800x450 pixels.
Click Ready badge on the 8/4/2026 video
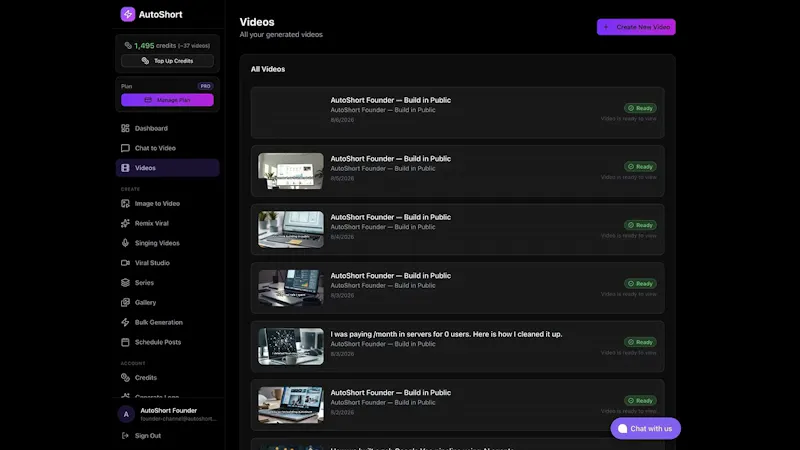[640, 225]
